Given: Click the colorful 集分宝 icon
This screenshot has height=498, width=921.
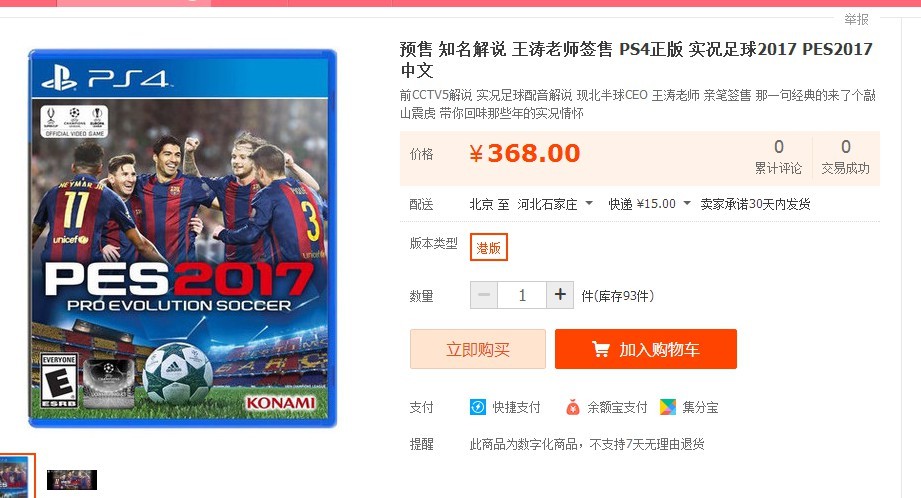Looking at the screenshot, I should 666,407.
